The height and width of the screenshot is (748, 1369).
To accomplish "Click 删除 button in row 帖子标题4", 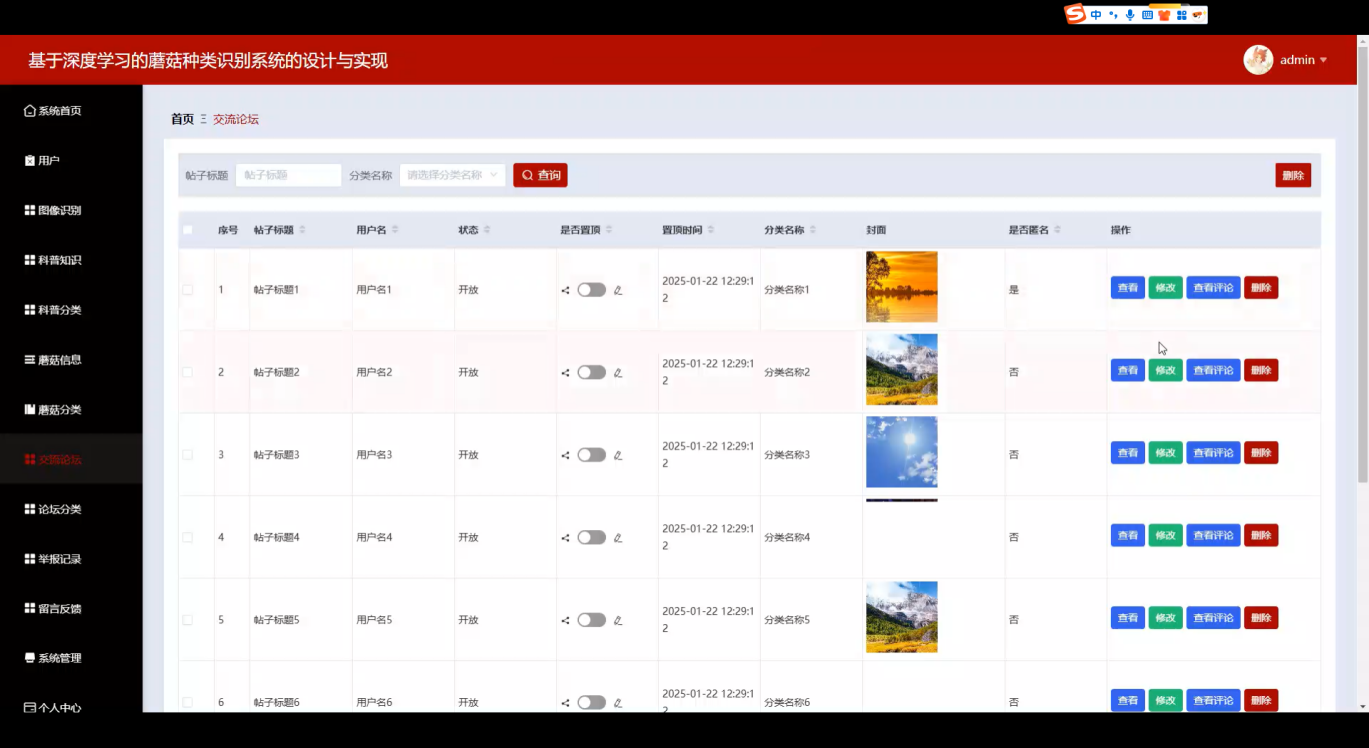I will [1261, 535].
